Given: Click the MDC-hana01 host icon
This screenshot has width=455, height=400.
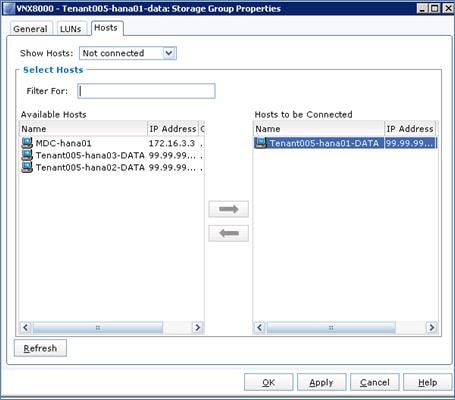Looking at the screenshot, I should (x=27, y=143).
